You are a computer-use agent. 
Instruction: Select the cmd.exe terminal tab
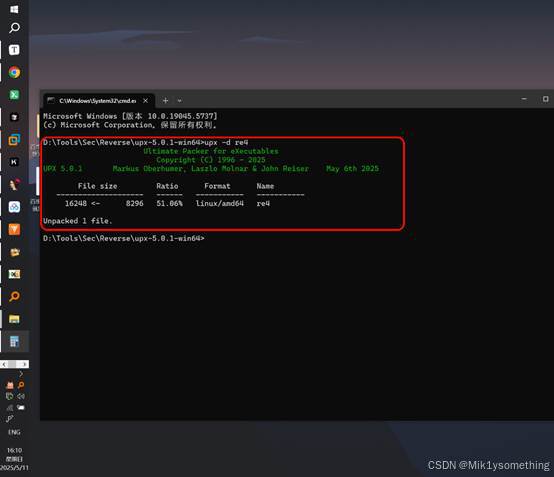(99, 101)
